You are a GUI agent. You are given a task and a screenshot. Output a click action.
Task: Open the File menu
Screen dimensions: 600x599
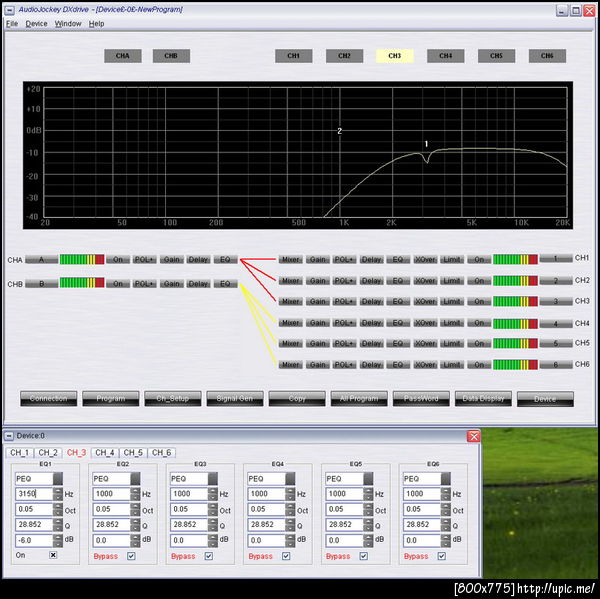point(12,24)
